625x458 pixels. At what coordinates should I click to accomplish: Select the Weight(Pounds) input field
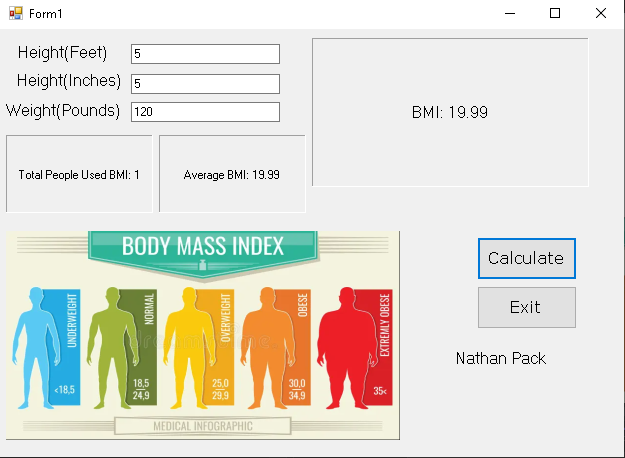[x=205, y=112]
